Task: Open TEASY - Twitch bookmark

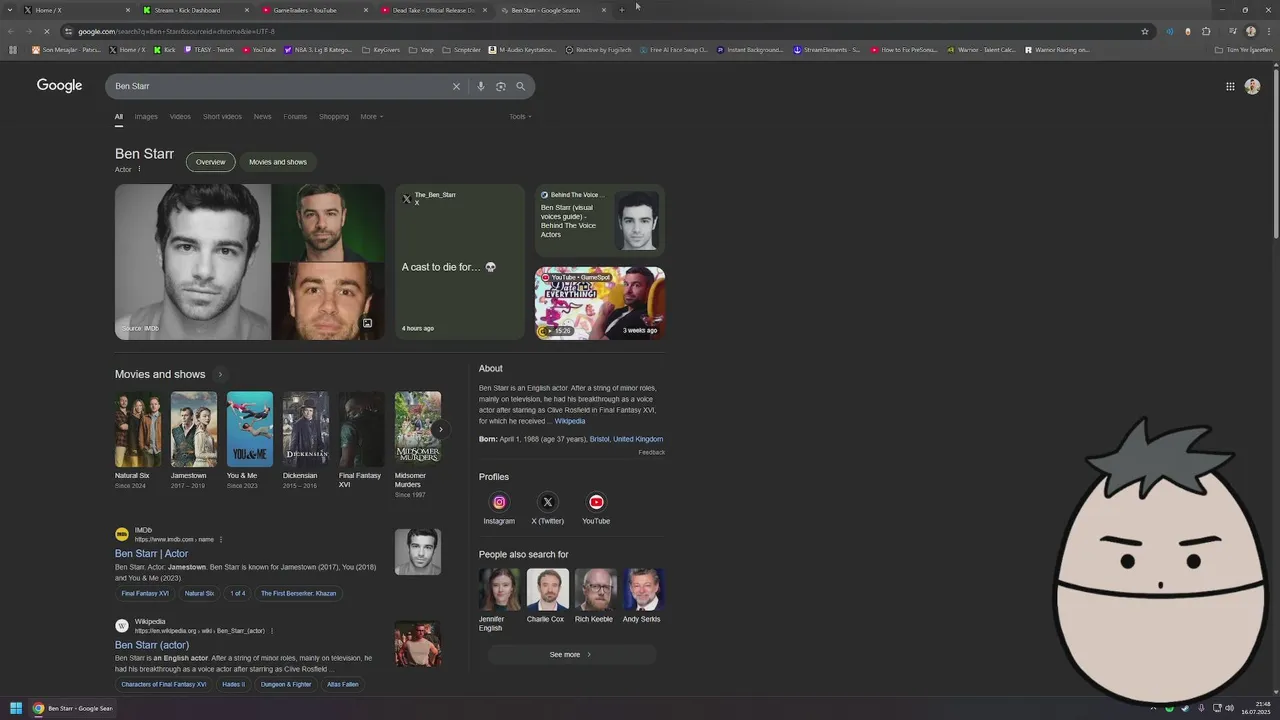Action: pyautogui.click(x=208, y=49)
